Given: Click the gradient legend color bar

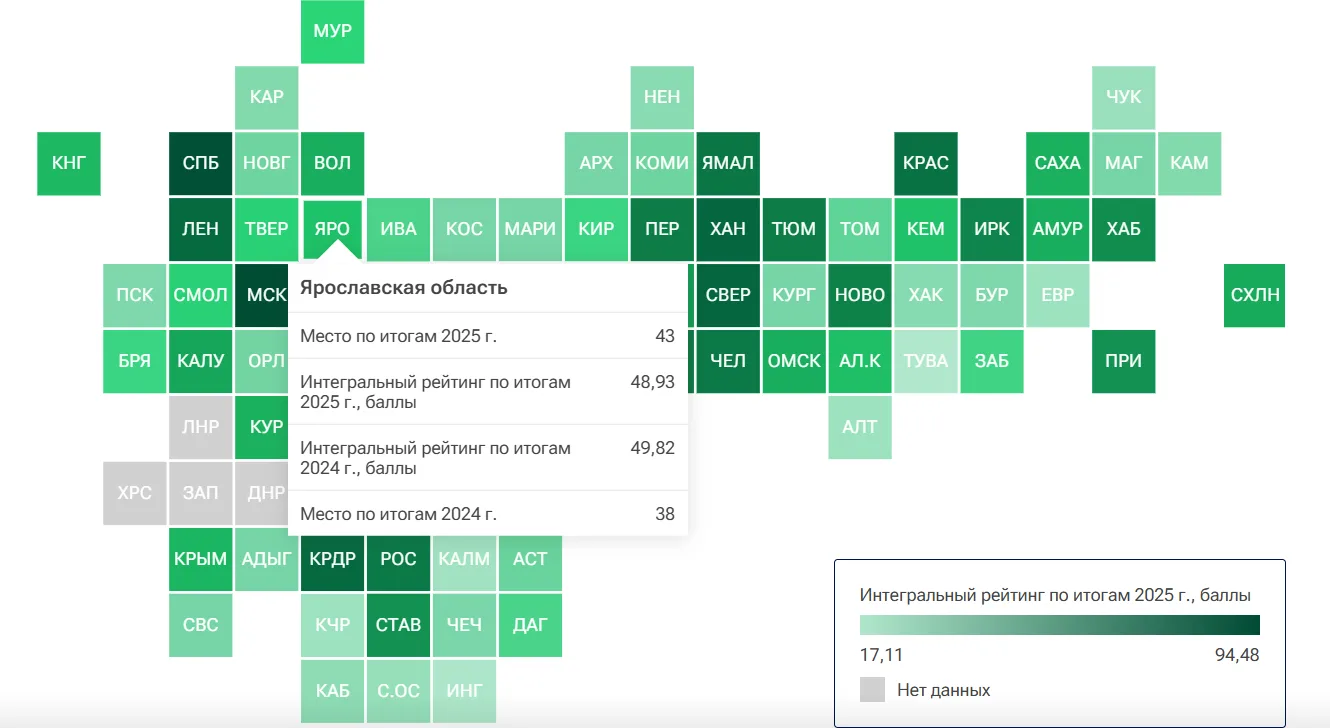Looking at the screenshot, I should pyautogui.click(x=1060, y=625).
